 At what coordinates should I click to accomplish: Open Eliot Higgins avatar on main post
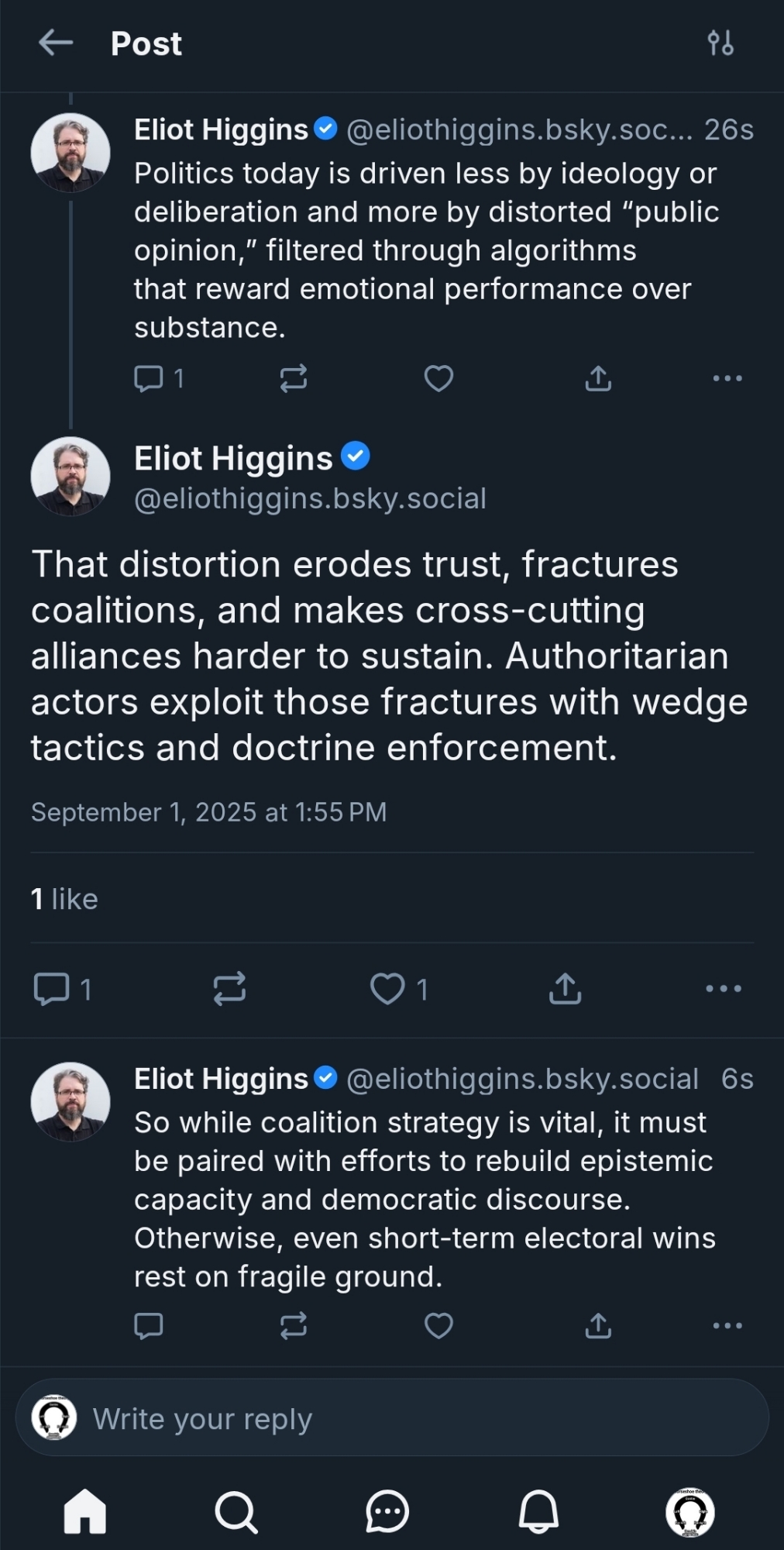coord(70,477)
